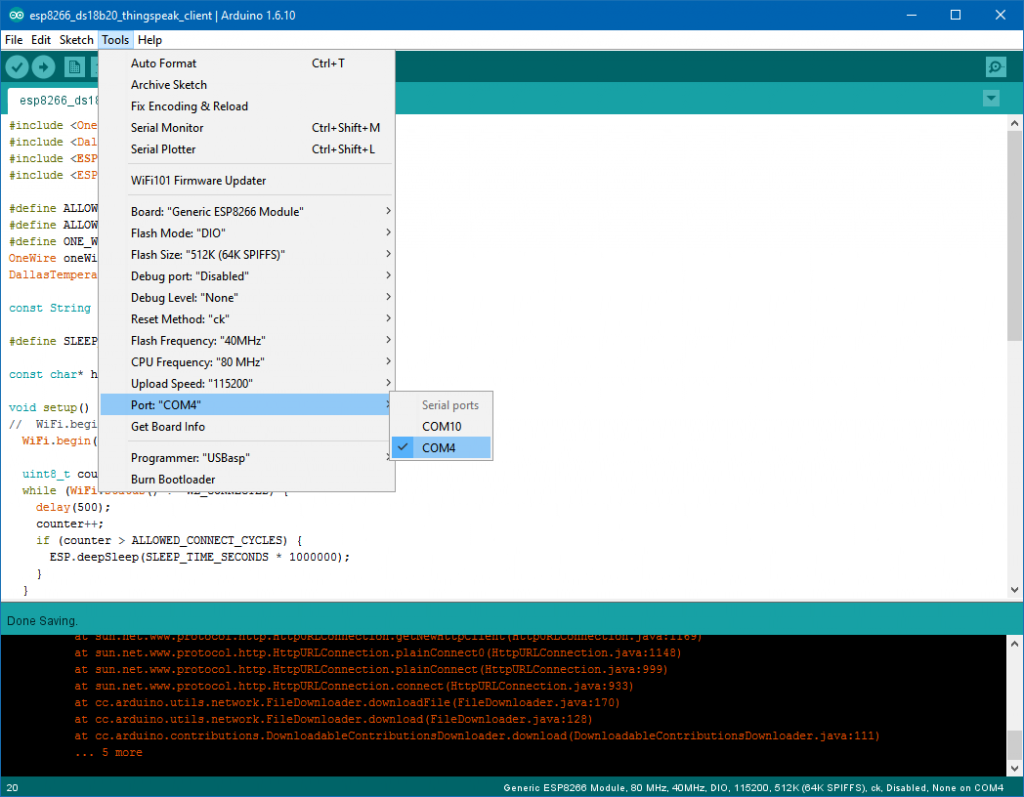Open Serial Monitor from the magnifier icon

pyautogui.click(x=995, y=67)
